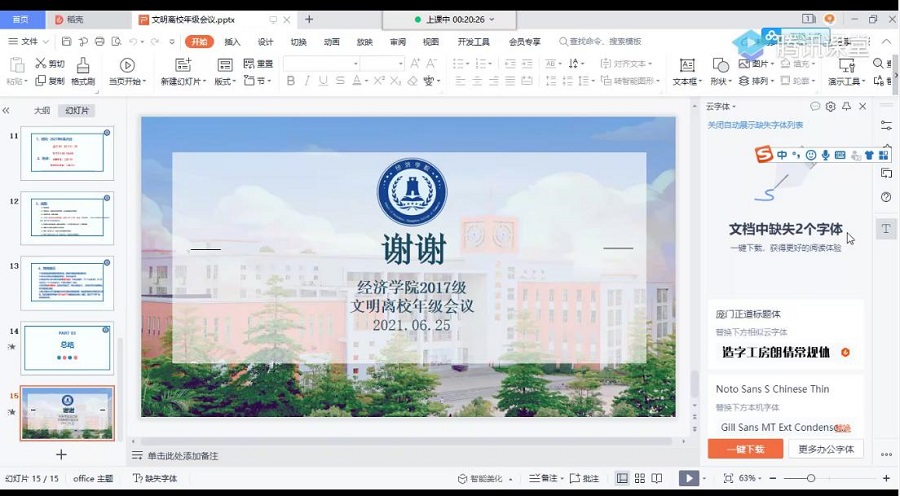The width and height of the screenshot is (900, 496).
Task: Start slideshow from status bar play button
Action: tap(689, 479)
